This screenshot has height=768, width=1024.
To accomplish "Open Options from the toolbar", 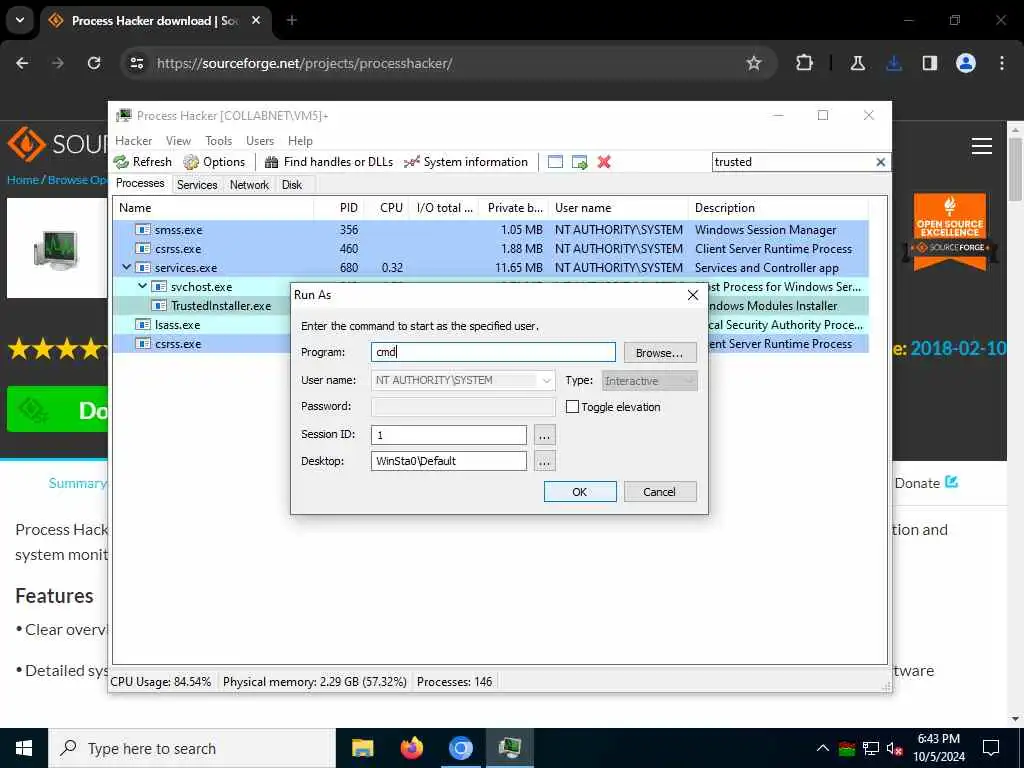I will (x=214, y=162).
